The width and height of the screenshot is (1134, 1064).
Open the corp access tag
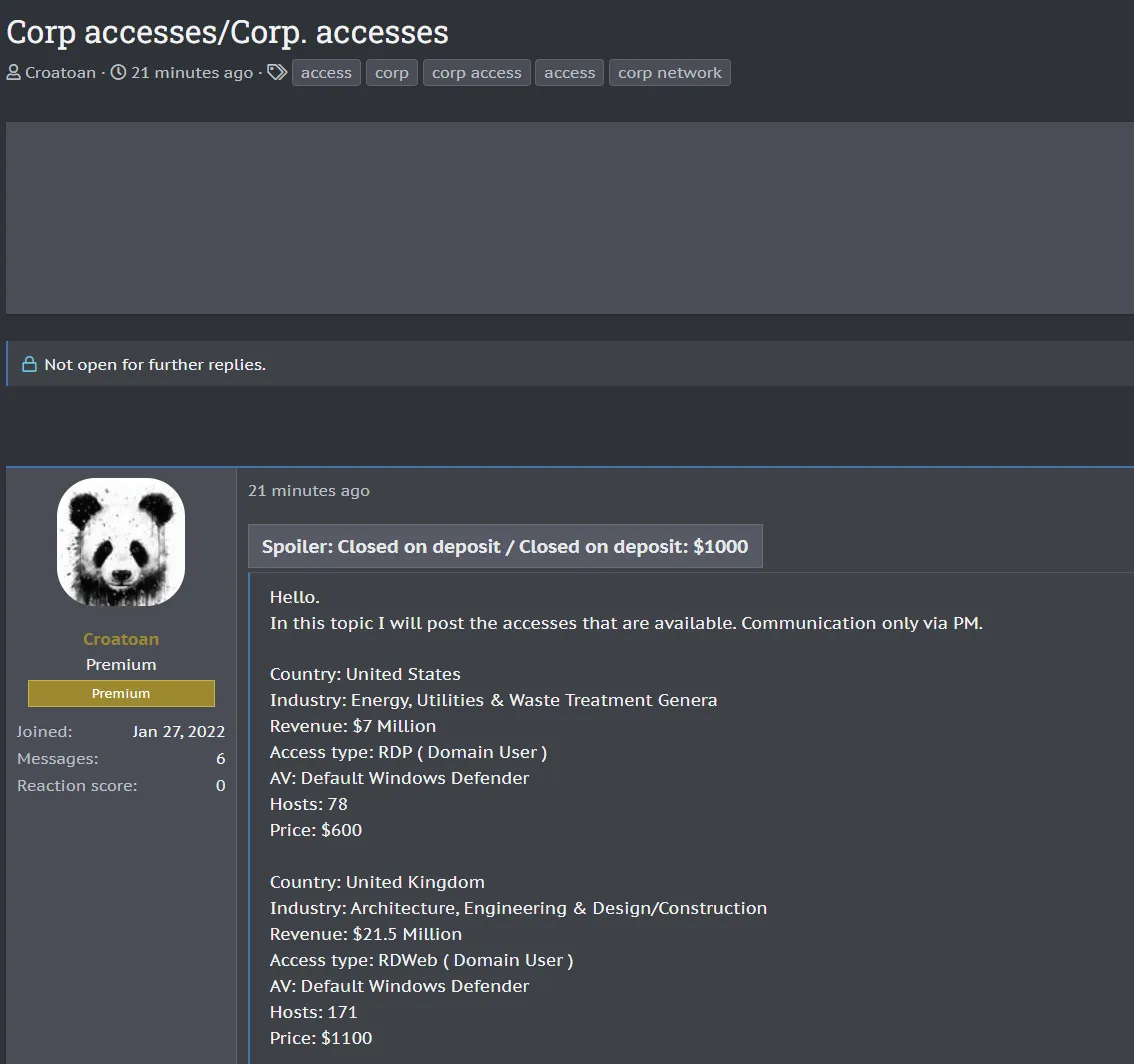point(476,73)
